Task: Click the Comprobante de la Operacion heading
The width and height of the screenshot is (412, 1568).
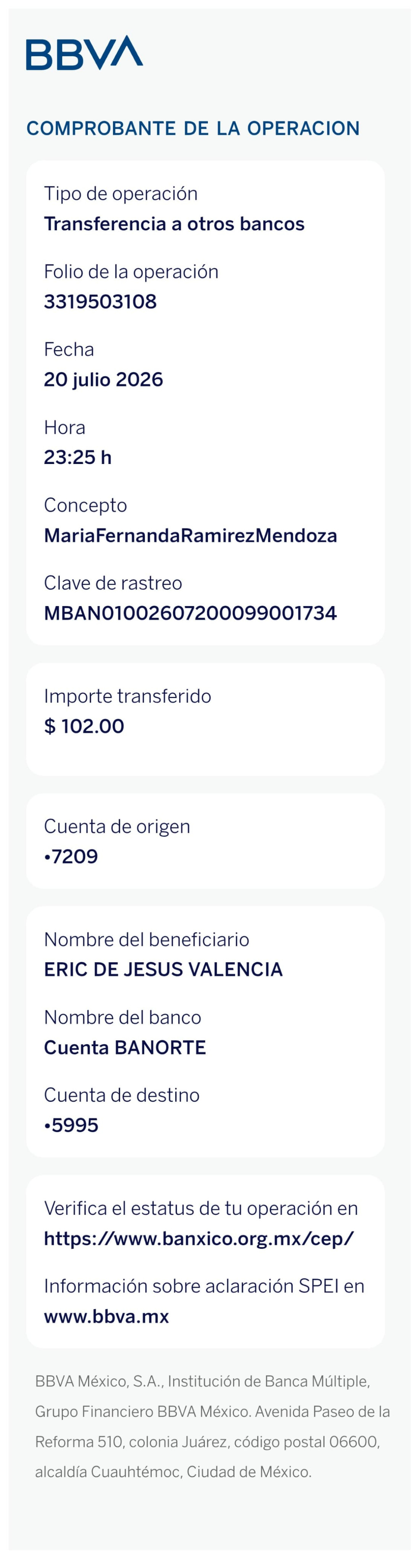Action: click(193, 128)
